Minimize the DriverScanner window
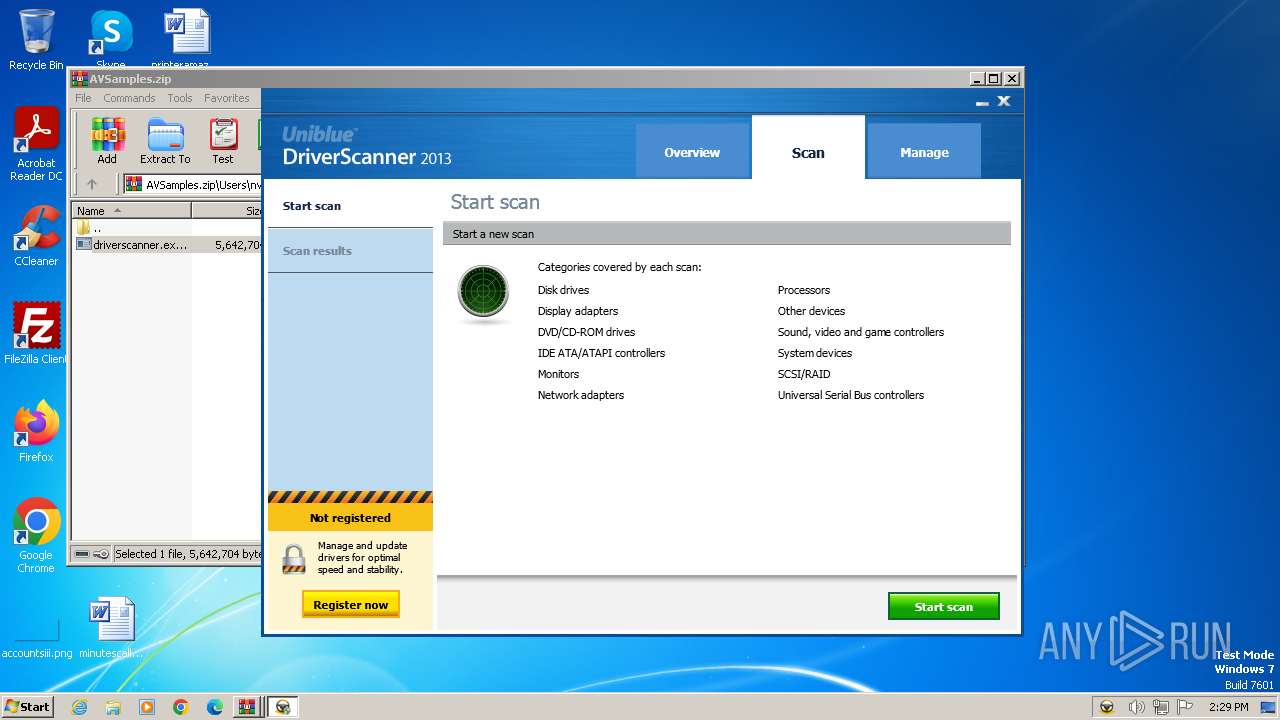 coord(982,101)
